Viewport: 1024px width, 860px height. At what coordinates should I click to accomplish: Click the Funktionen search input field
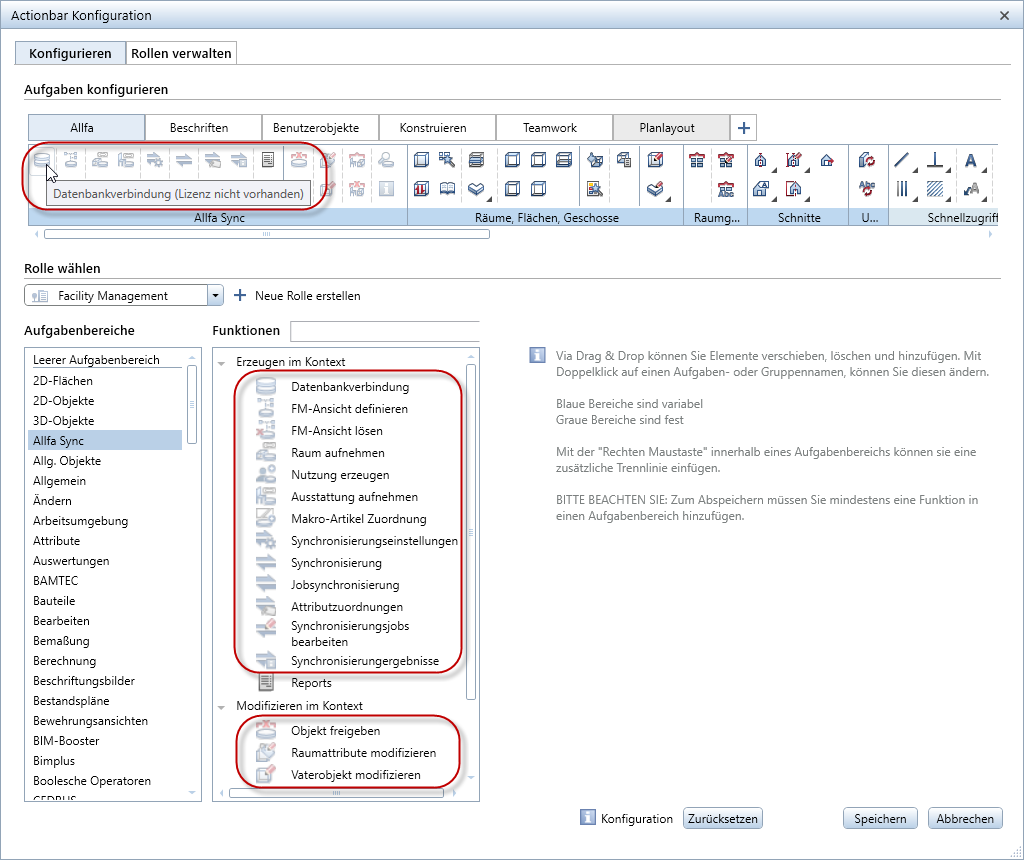[x=385, y=331]
